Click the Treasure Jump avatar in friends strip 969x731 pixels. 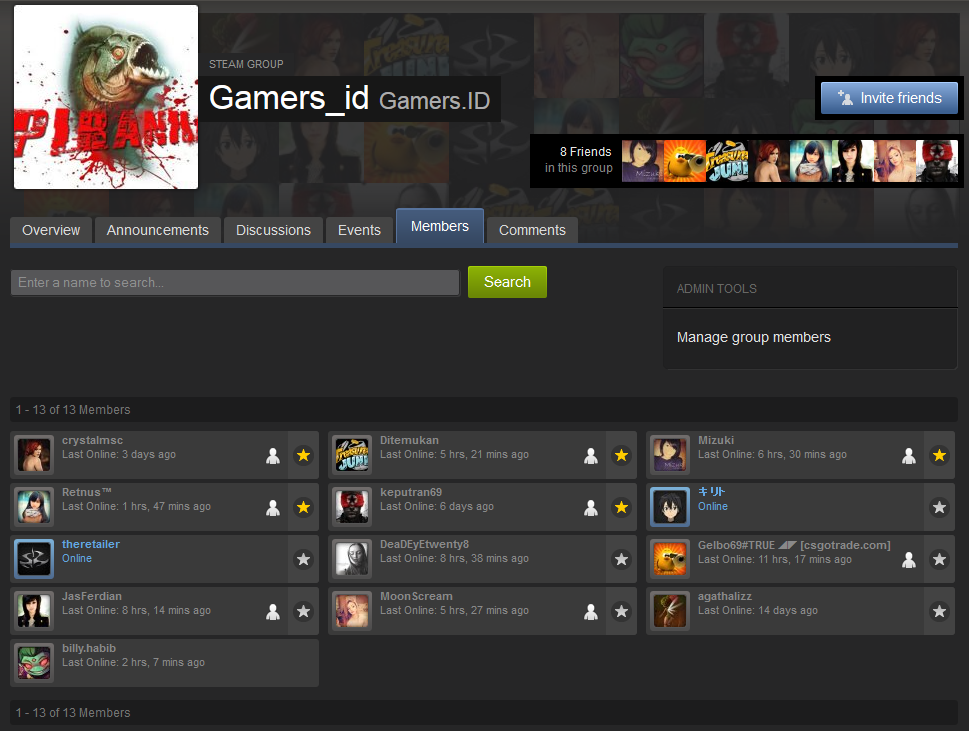pyautogui.click(x=726, y=161)
